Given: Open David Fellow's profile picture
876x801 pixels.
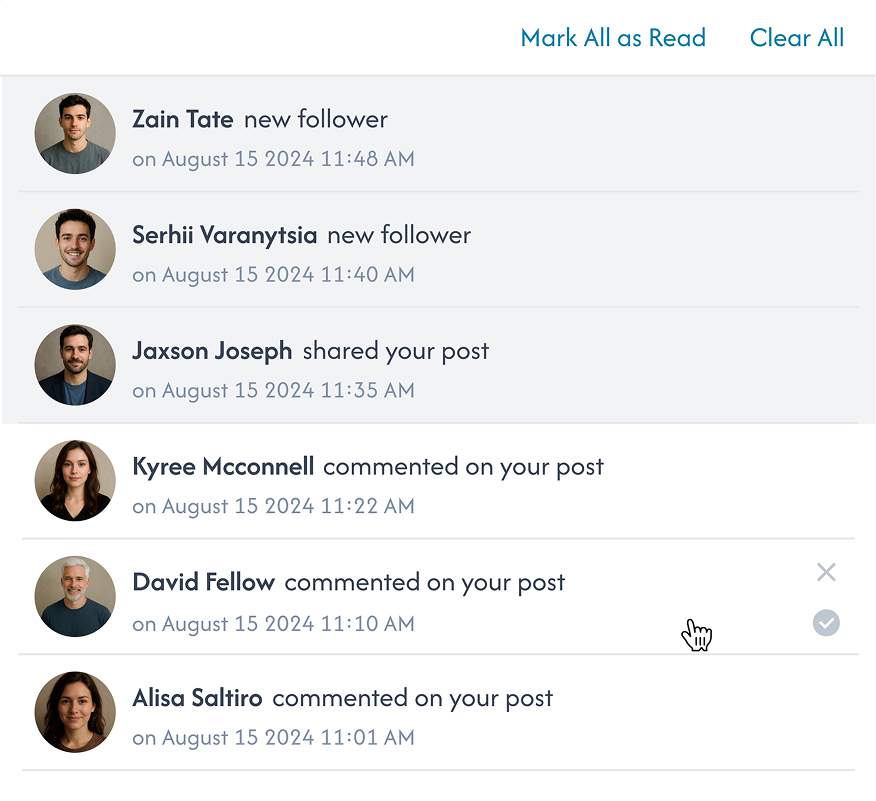Looking at the screenshot, I should (75, 596).
